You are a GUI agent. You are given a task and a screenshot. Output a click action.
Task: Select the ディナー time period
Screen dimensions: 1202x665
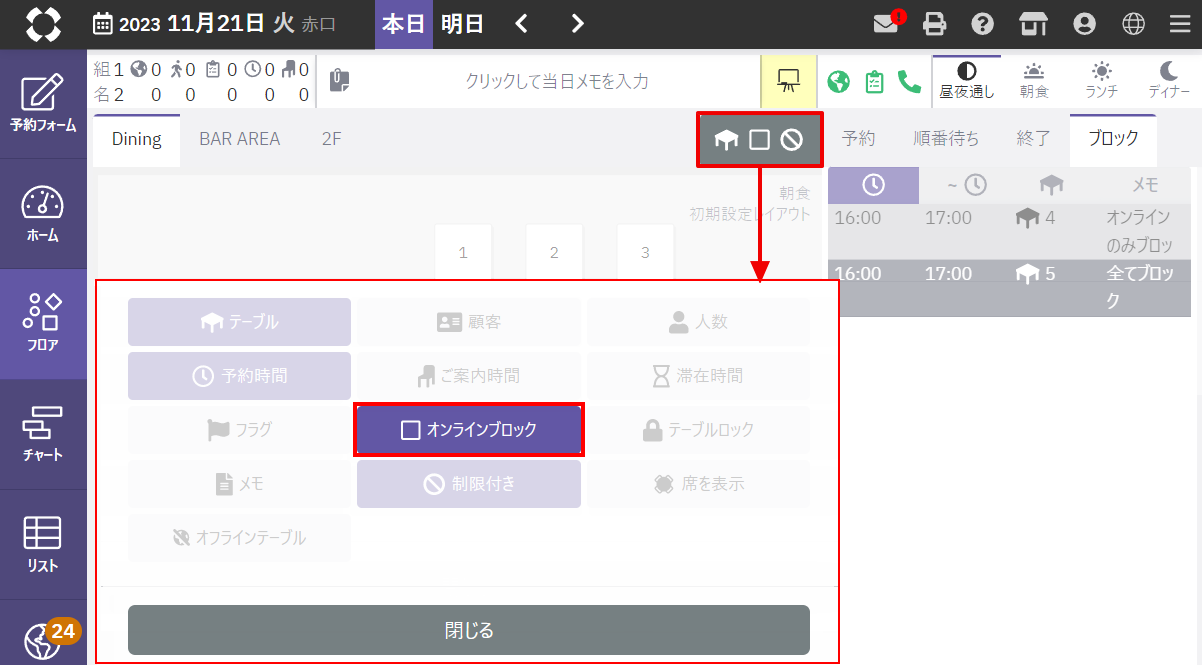pyautogui.click(x=1168, y=80)
